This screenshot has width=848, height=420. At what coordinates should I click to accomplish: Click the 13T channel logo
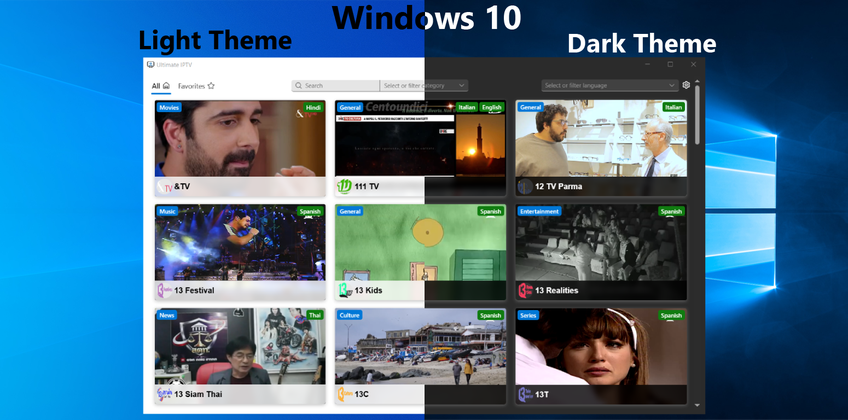525,394
